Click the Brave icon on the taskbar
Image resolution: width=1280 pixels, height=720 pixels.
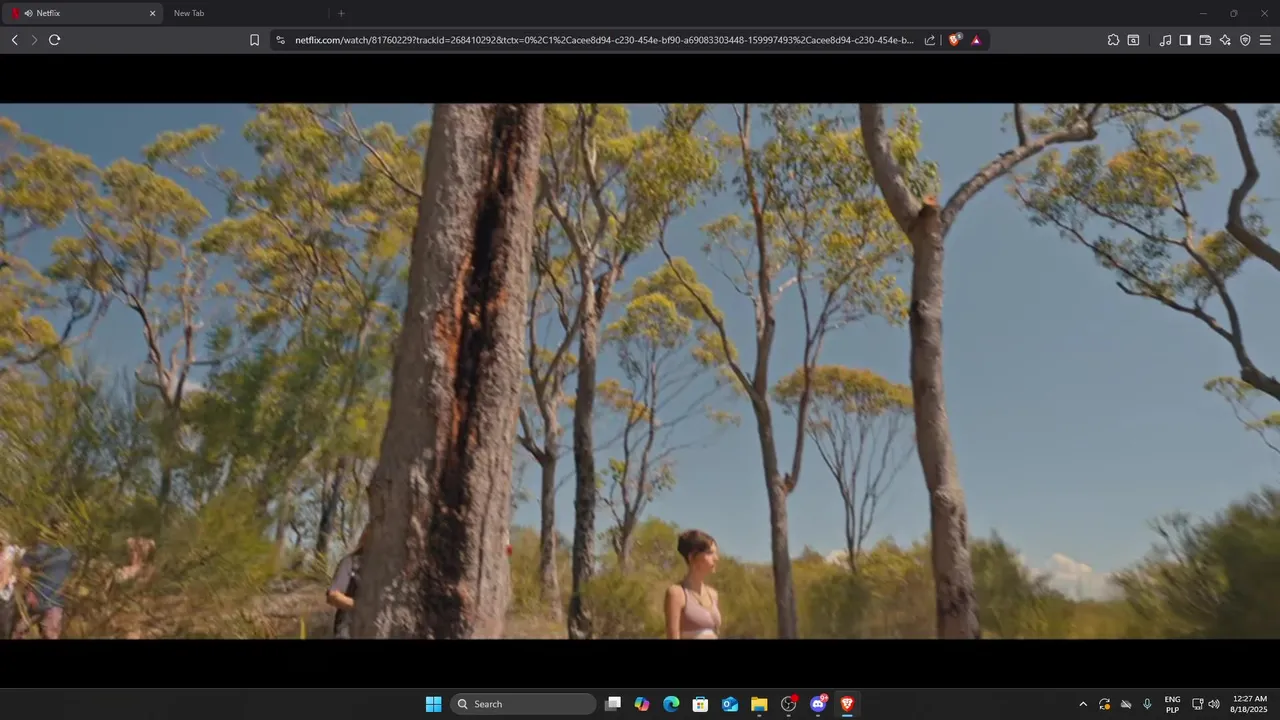click(x=847, y=704)
